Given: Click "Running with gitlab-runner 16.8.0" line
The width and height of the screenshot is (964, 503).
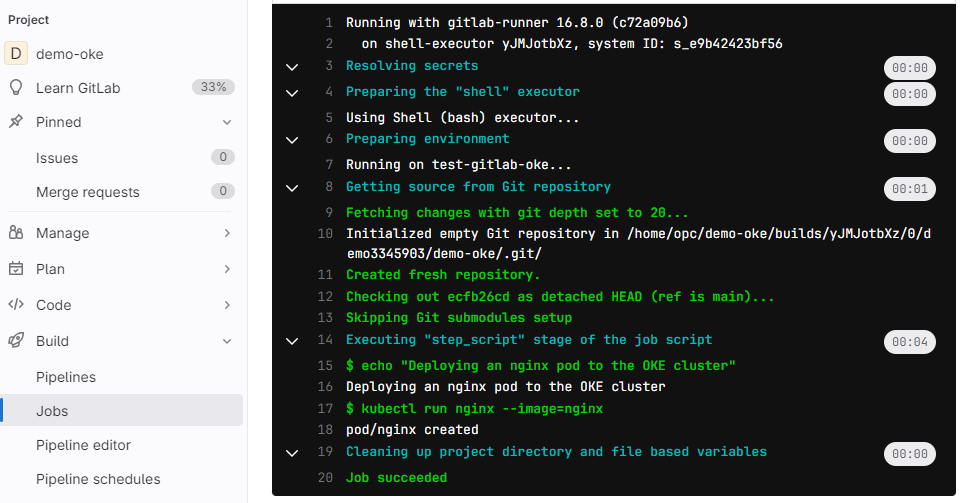Looking at the screenshot, I should [517, 23].
